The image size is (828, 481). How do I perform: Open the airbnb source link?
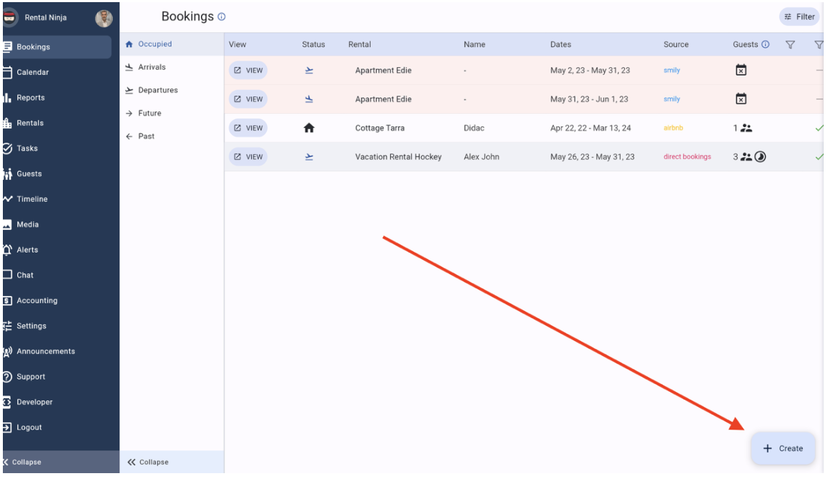coord(674,128)
